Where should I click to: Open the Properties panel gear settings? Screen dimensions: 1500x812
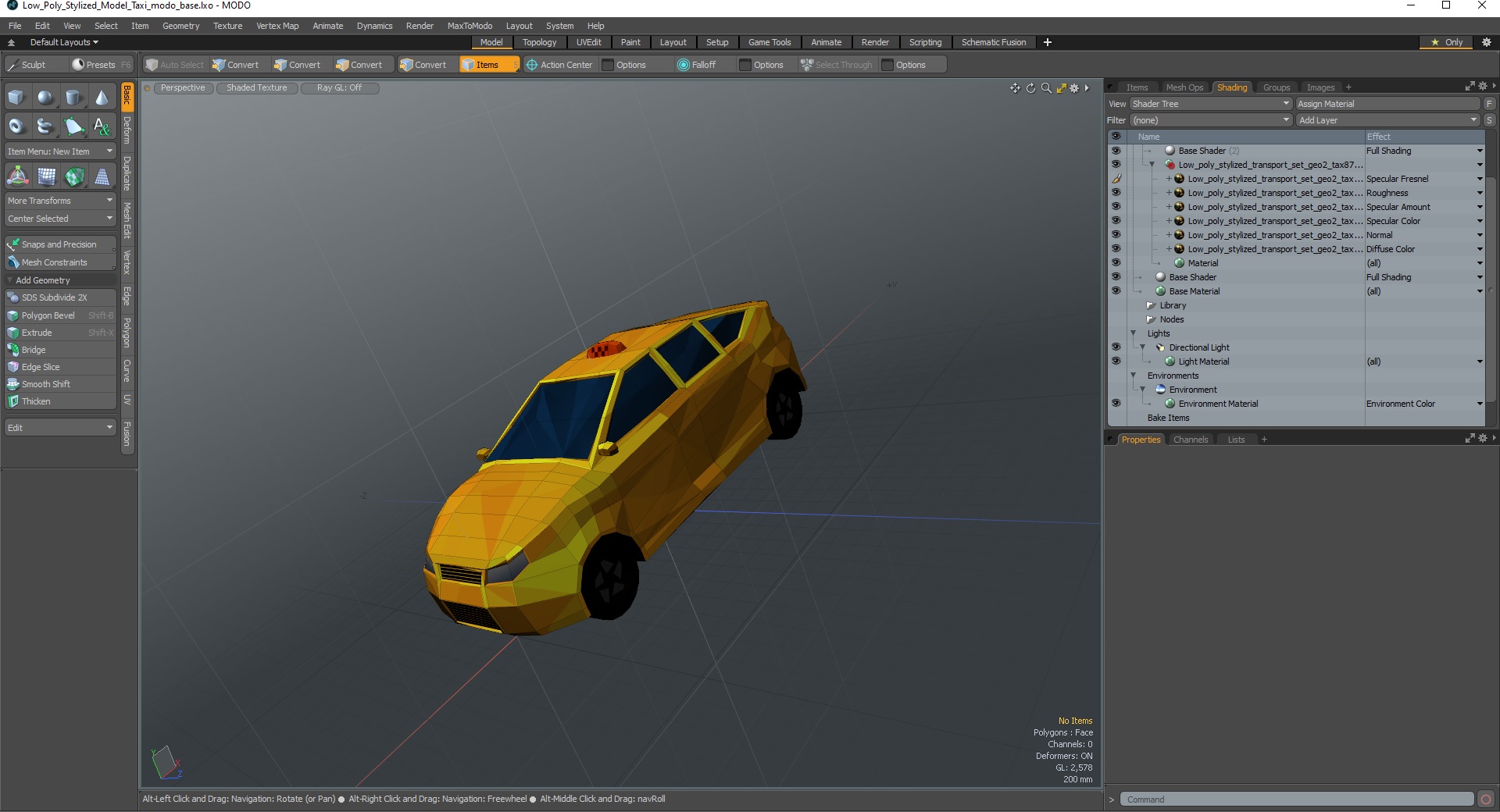point(1482,439)
